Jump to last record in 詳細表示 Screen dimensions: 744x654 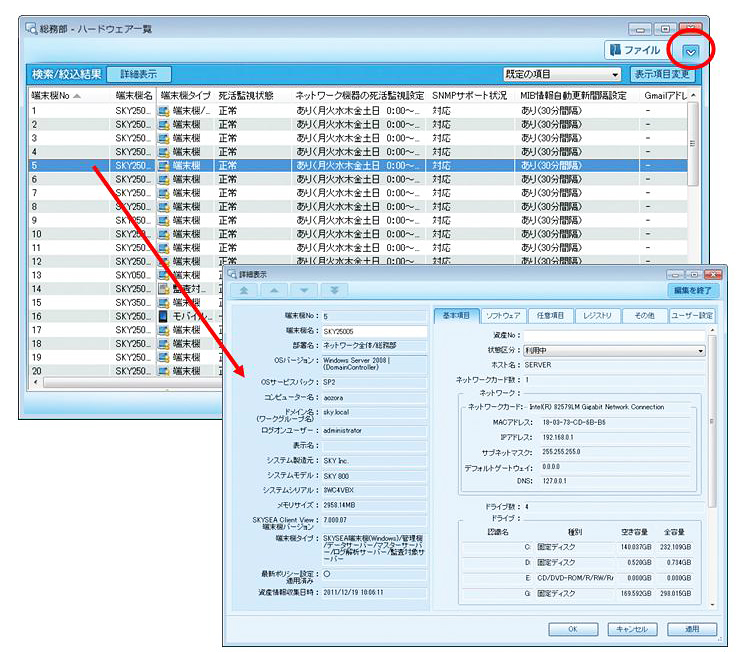coord(334,290)
